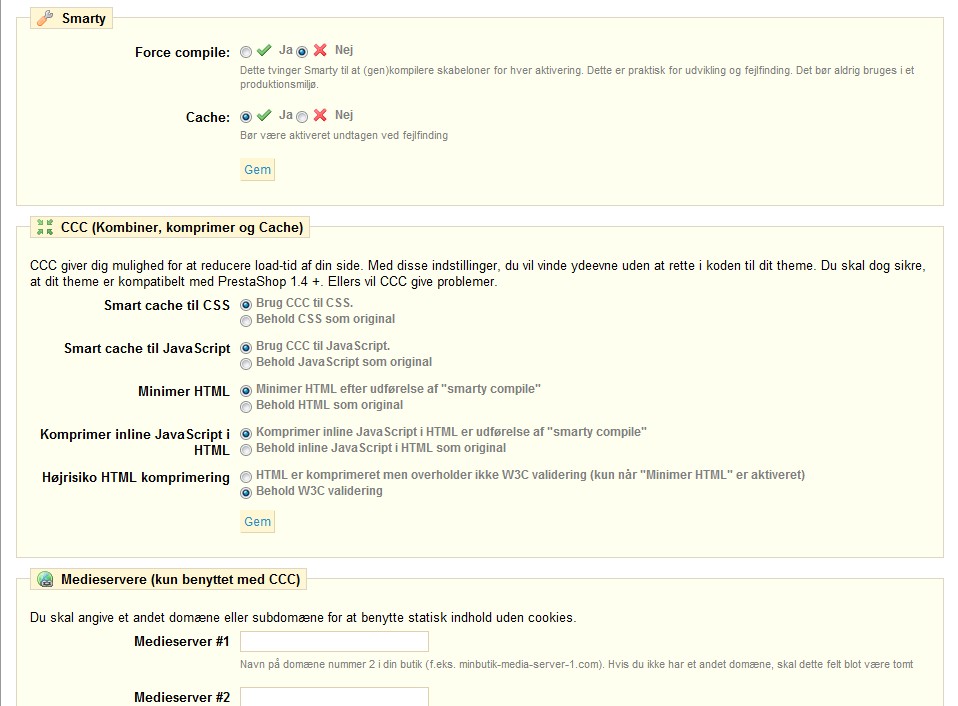
Task: Click 'Højrisiko HTML komprimering' label
Action: 136,478
